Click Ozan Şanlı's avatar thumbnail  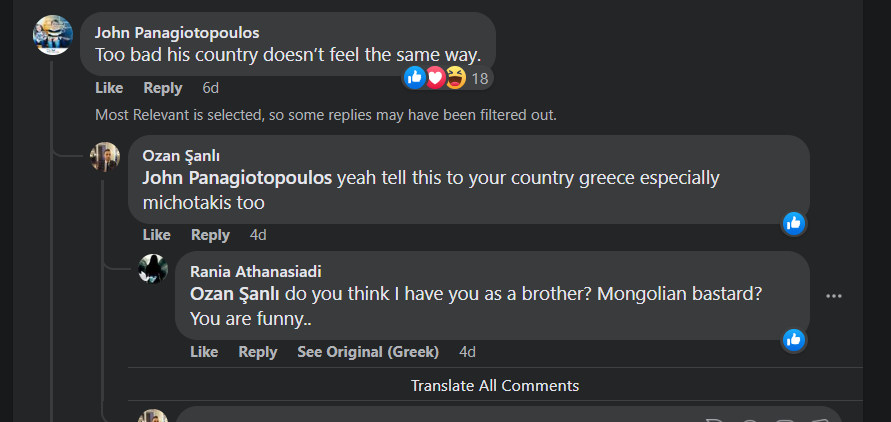pos(105,157)
